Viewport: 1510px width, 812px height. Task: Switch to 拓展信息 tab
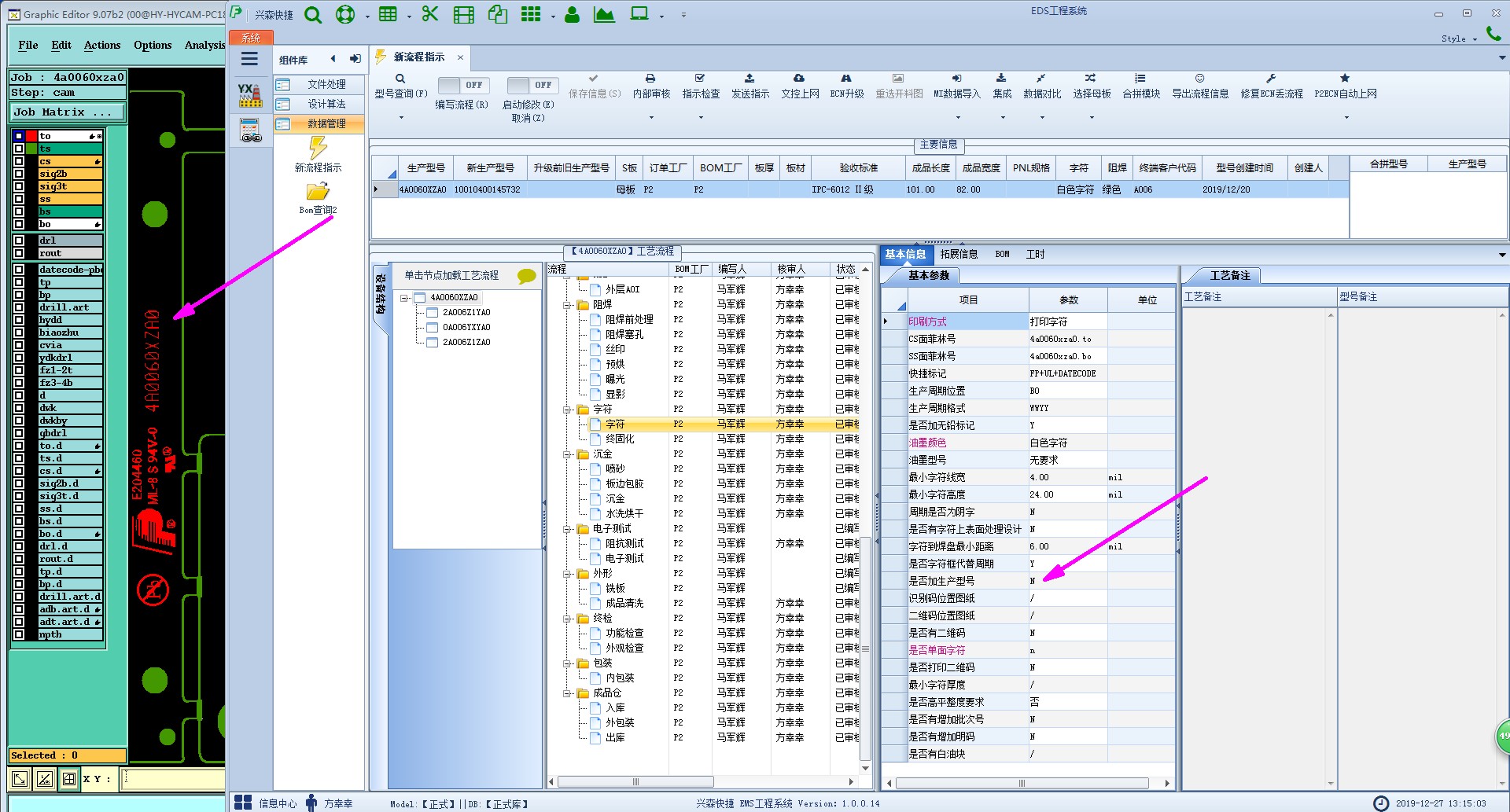coord(959,254)
